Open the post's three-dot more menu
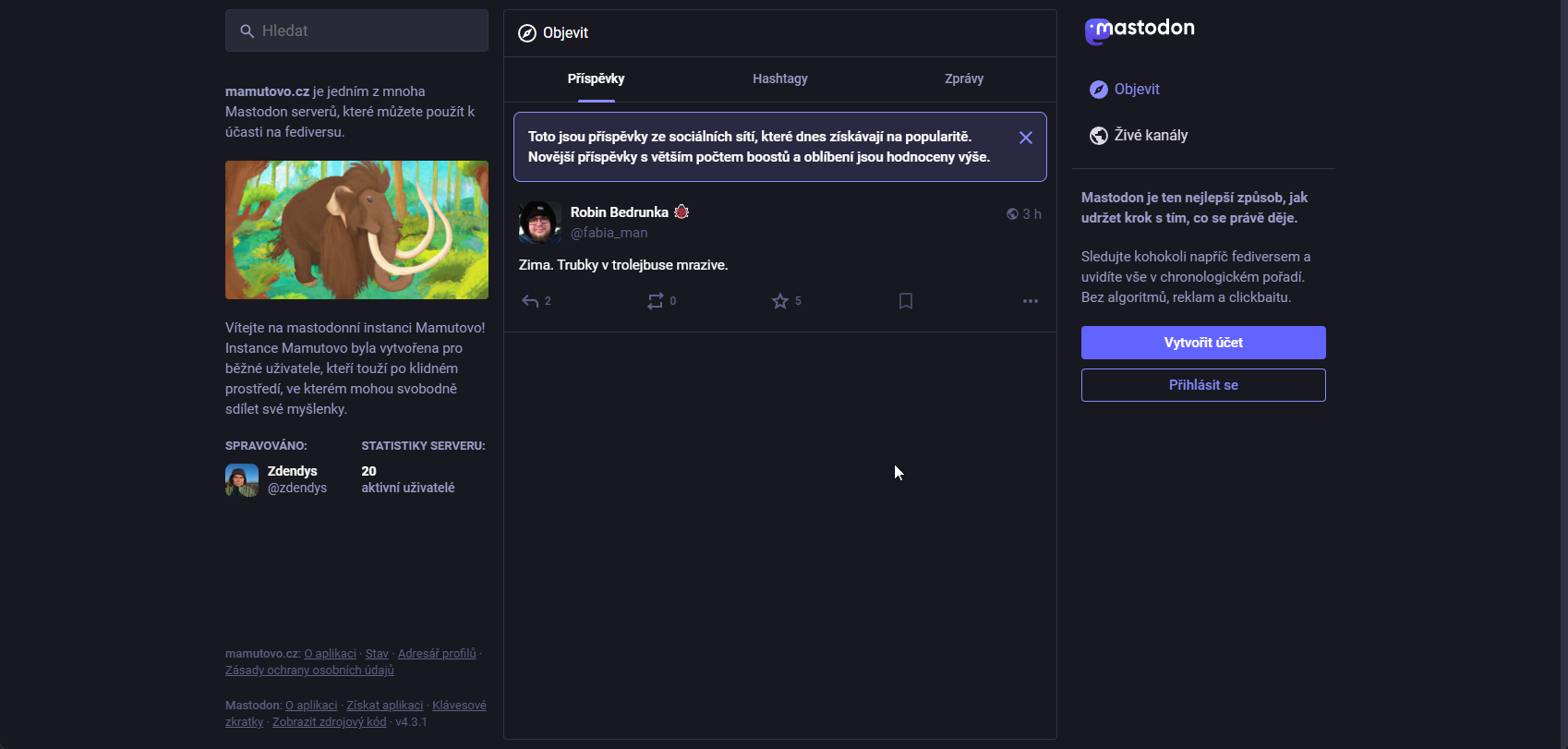This screenshot has height=749, width=1568. pos(1031,301)
